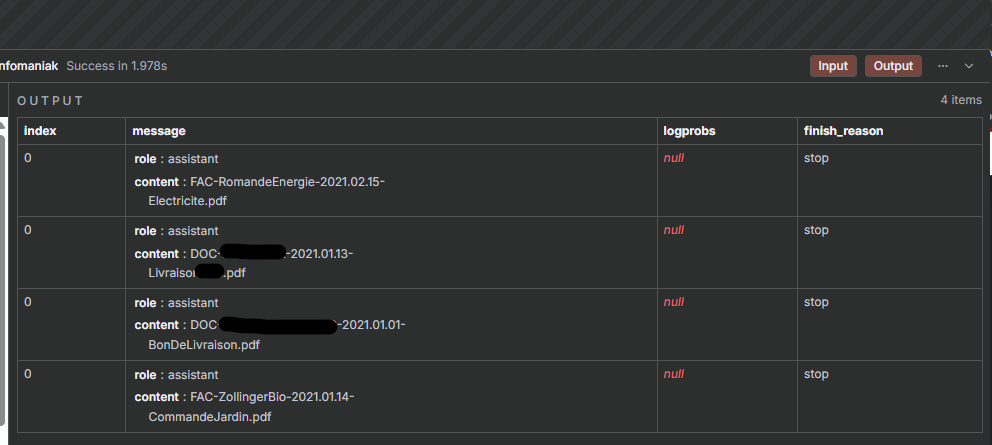This screenshot has height=445, width=992.
Task: Click the message column header
Action: point(159,131)
